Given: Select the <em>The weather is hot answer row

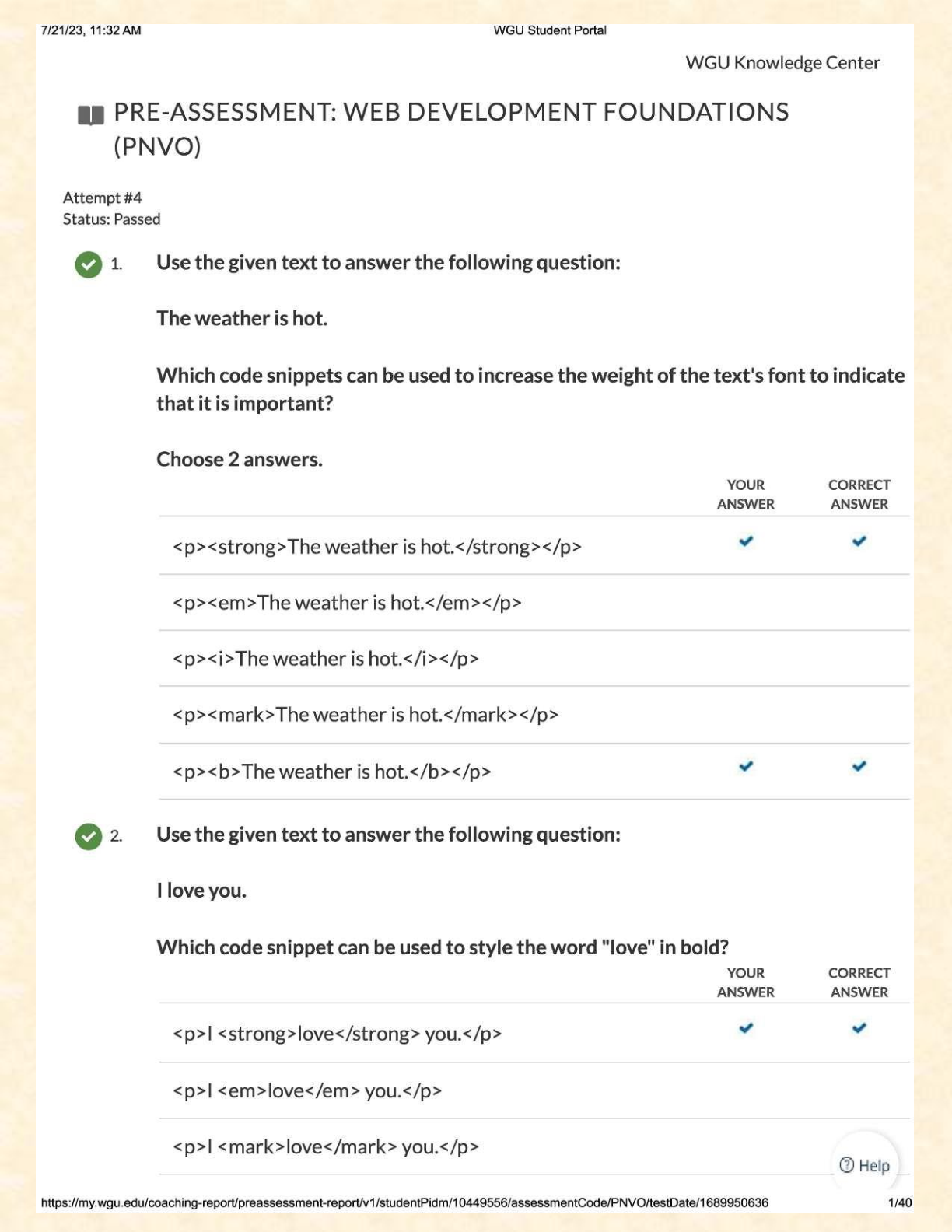Looking at the screenshot, I should (347, 603).
